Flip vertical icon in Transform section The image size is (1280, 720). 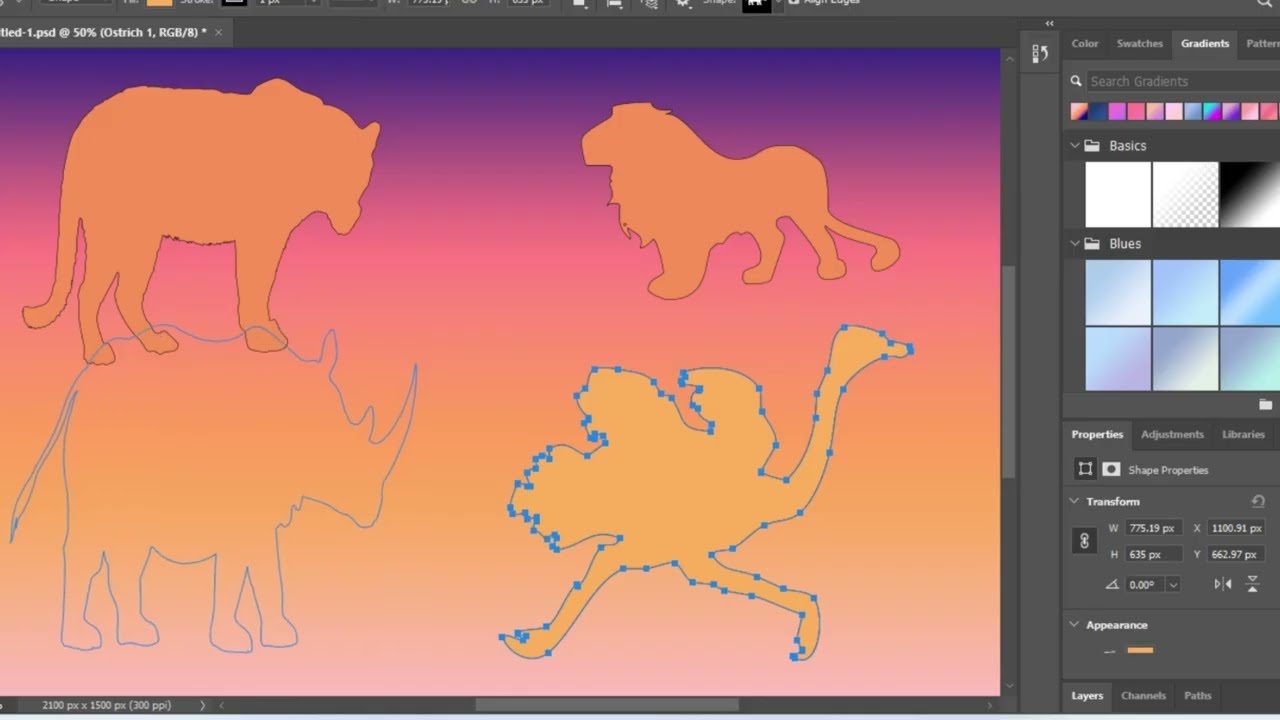pos(1252,585)
